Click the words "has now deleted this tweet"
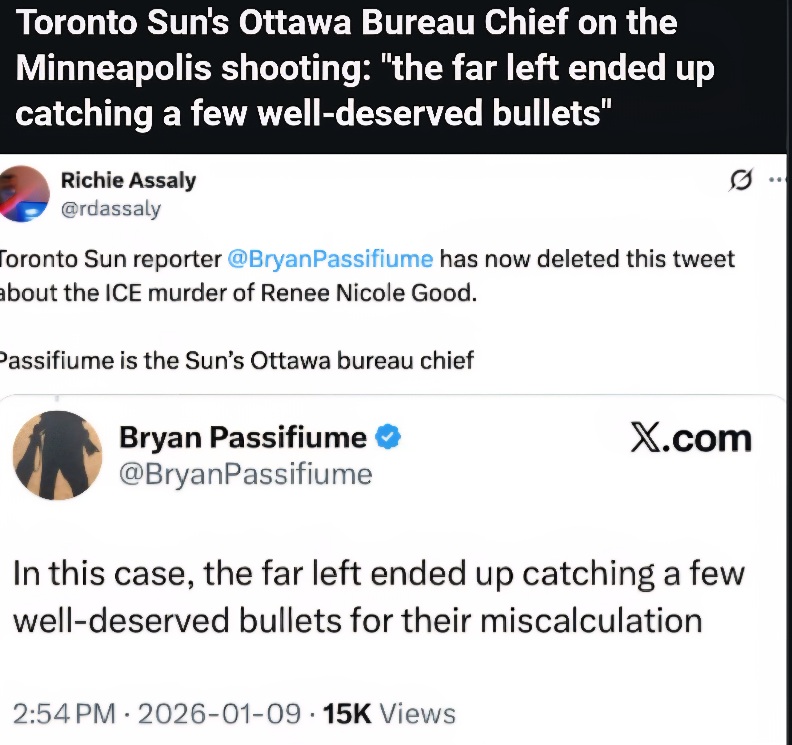Viewport: 792px width, 745px height. 587,259
